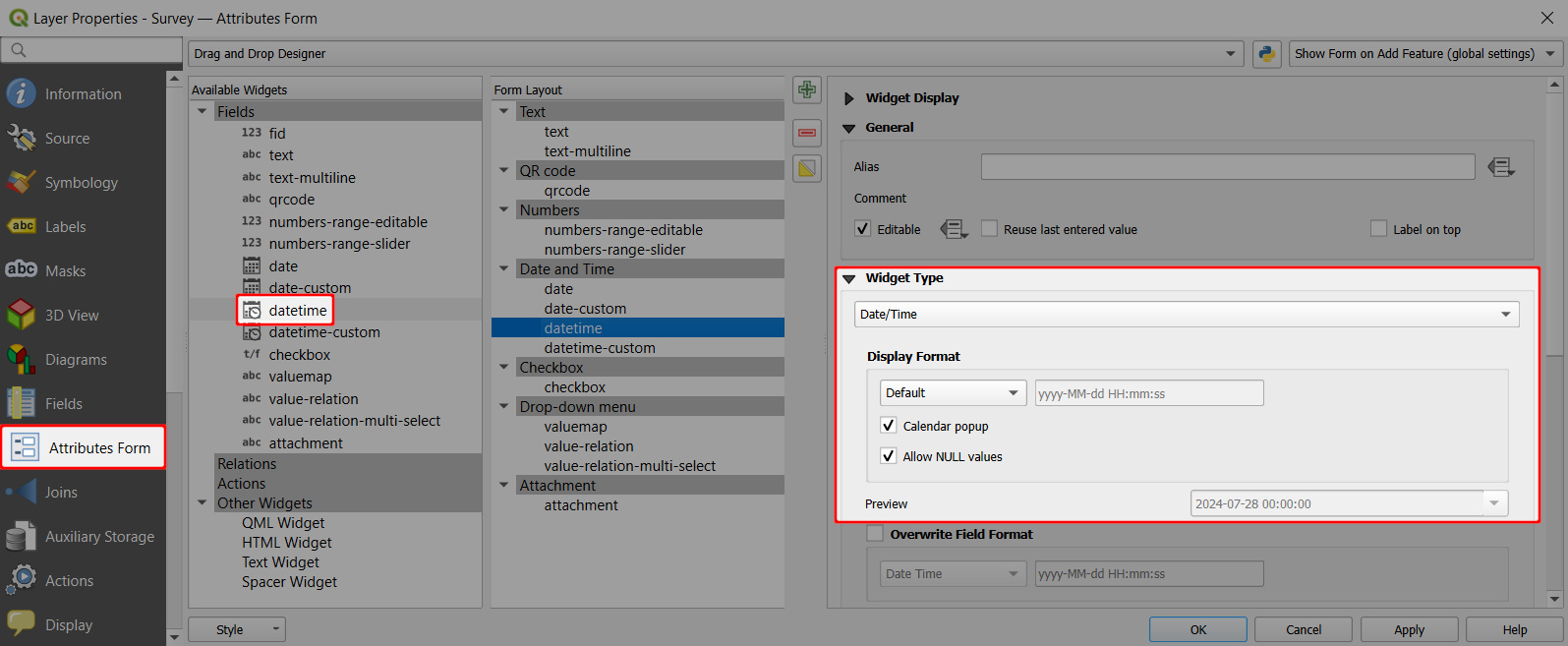1568x646 pixels.
Task: Click the 3D View cube icon
Action: pos(21,315)
